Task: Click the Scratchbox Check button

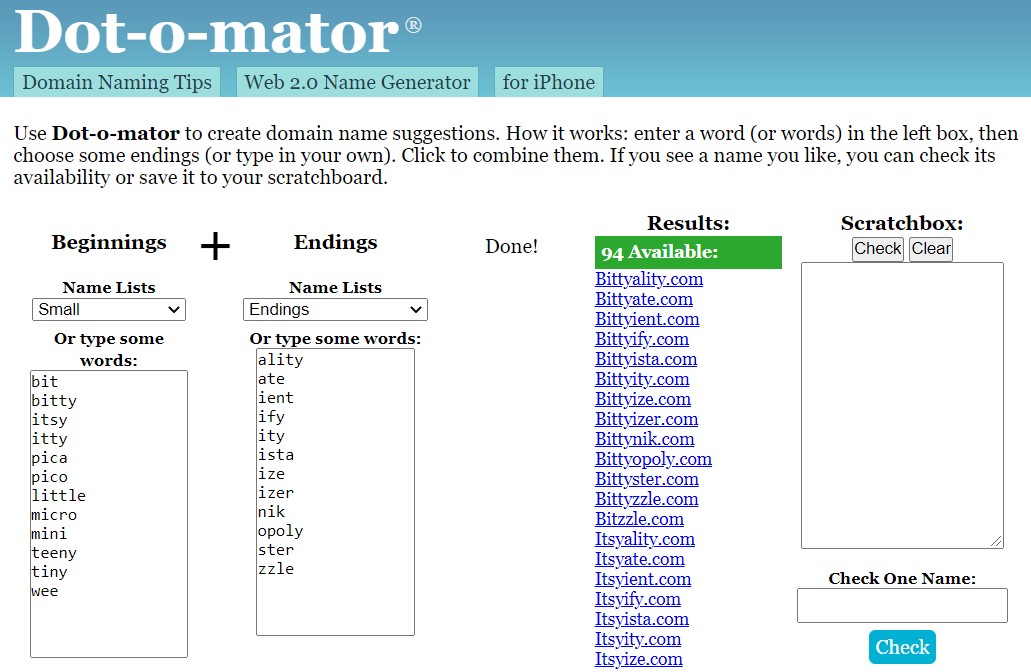Action: (878, 249)
